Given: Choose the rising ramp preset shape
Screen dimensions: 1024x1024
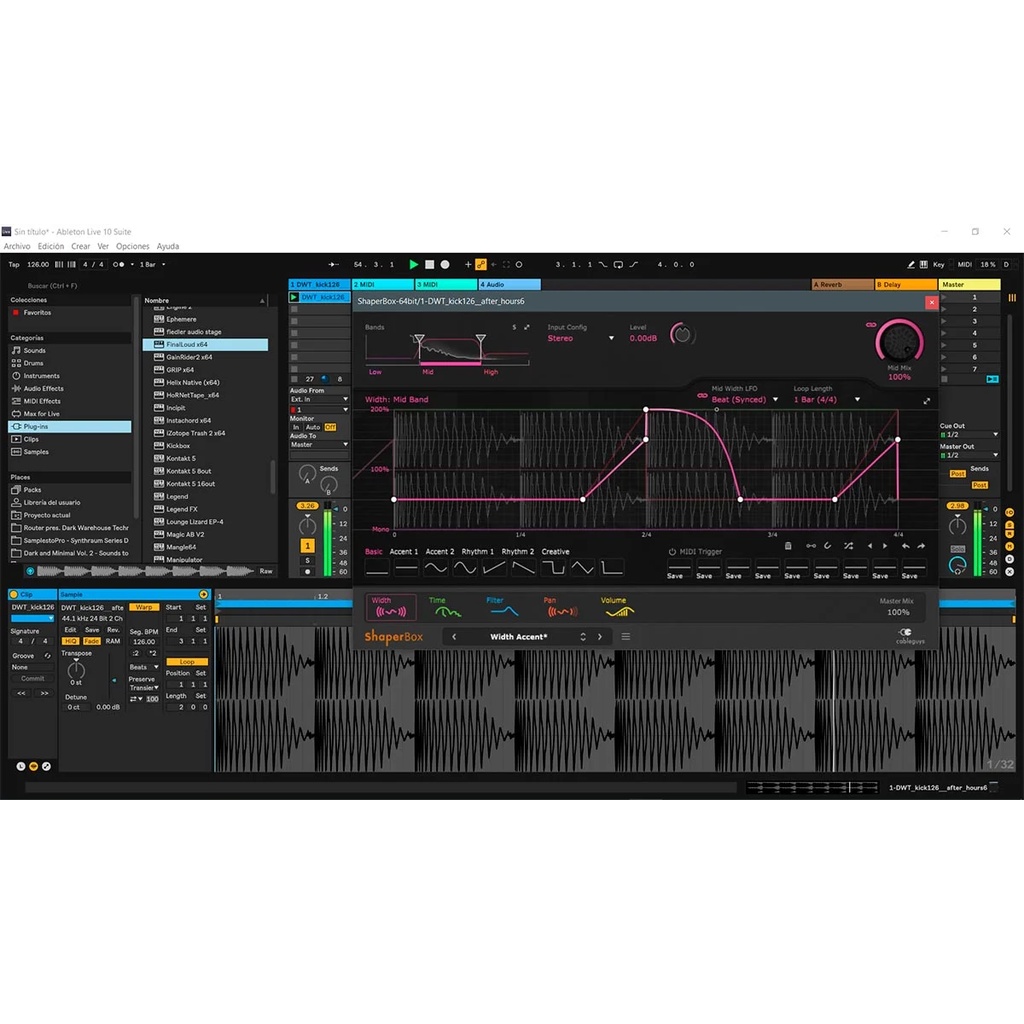Looking at the screenshot, I should point(494,568).
